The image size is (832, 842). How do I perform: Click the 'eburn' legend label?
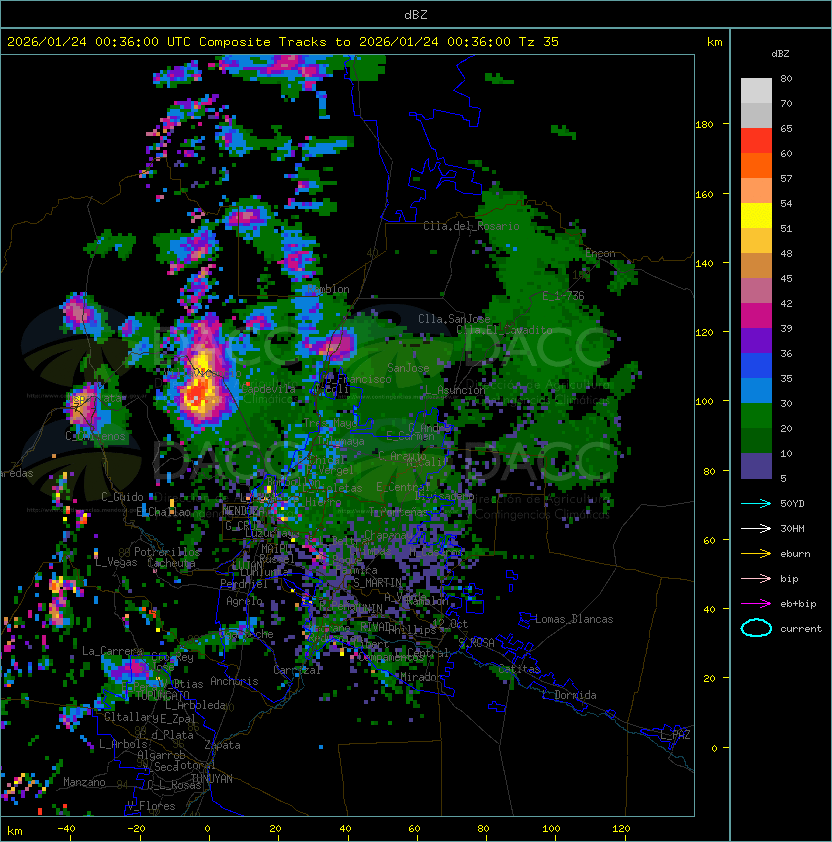coord(795,554)
